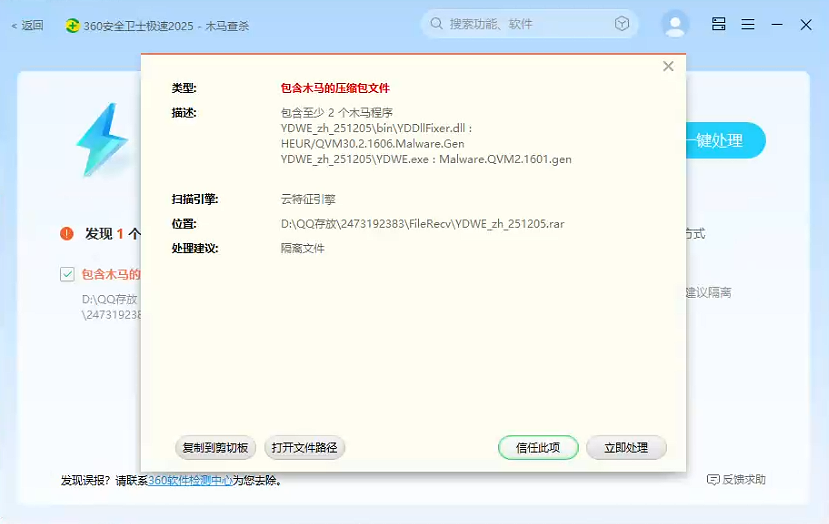Focus the 搜索功能、软件 search field
829x524 pixels.
tap(529, 24)
